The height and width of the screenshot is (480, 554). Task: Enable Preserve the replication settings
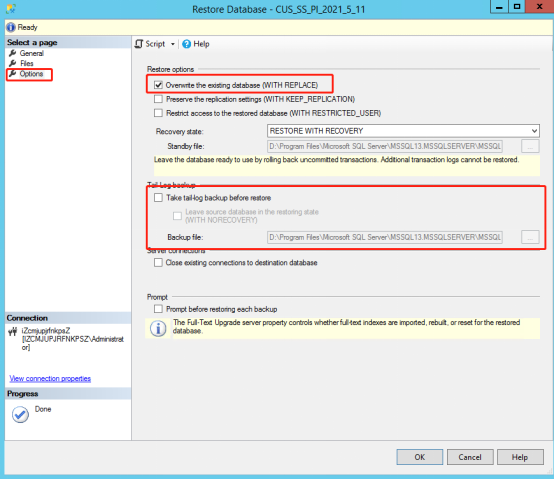click(158, 99)
